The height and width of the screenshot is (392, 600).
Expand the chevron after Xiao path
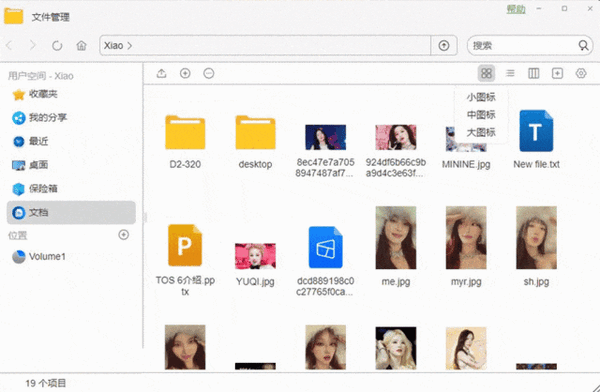tap(130, 46)
